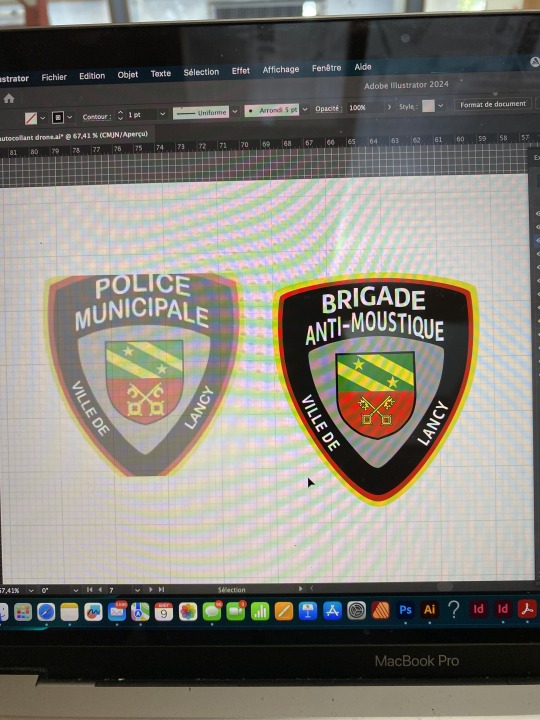Click the status bar play arrow

click(301, 589)
